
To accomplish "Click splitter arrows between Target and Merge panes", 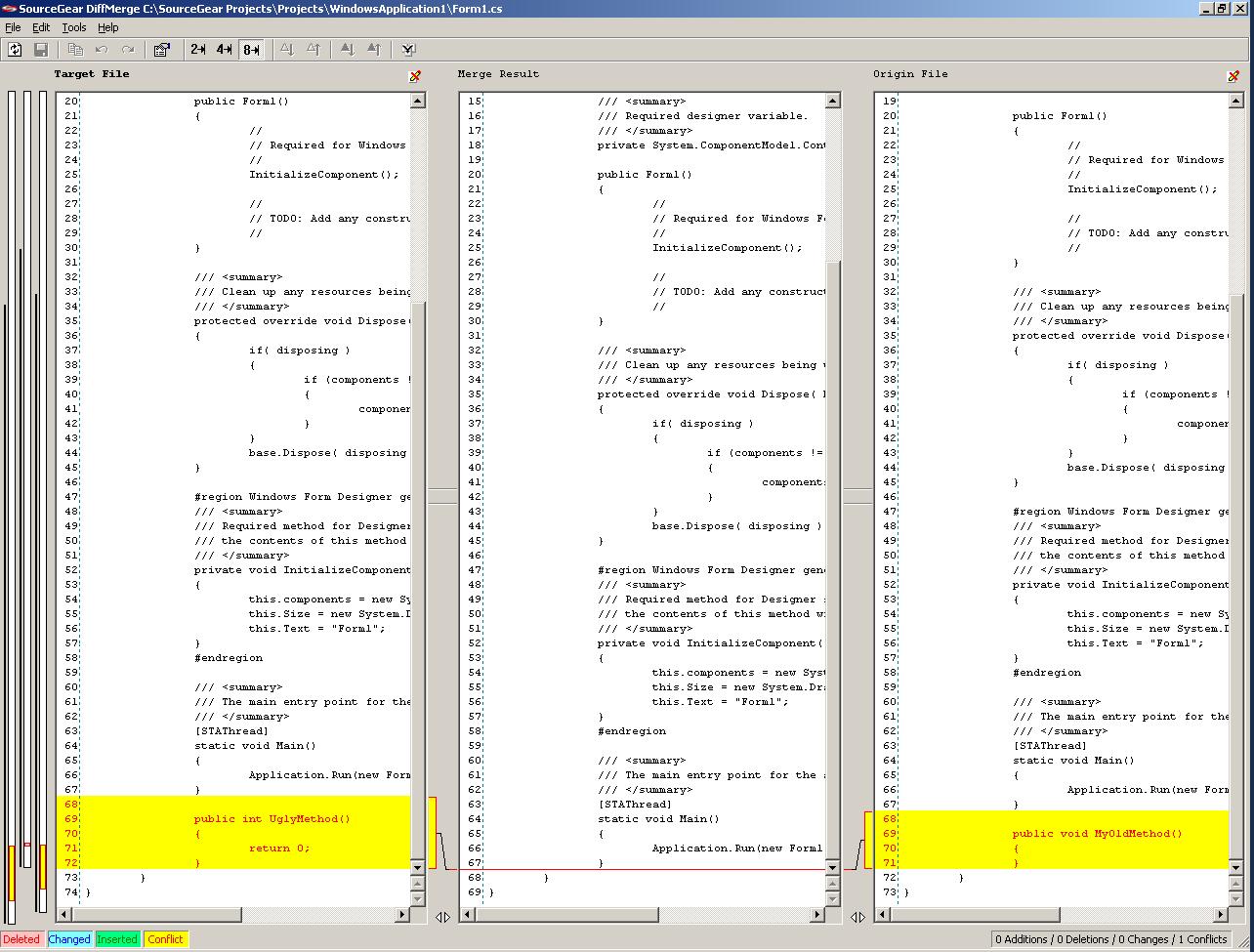I will tap(442, 917).
